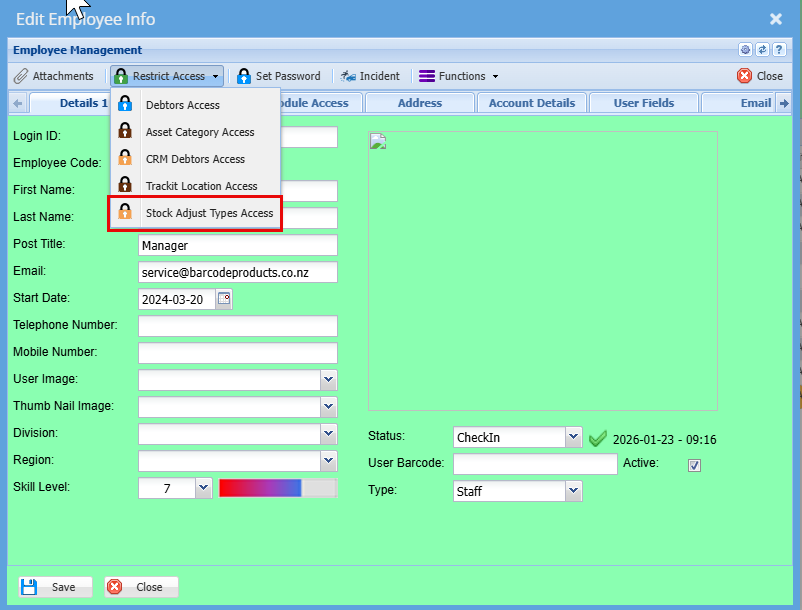Click the Close button at bottom
Viewport: 802px width, 610px height.
[141, 587]
